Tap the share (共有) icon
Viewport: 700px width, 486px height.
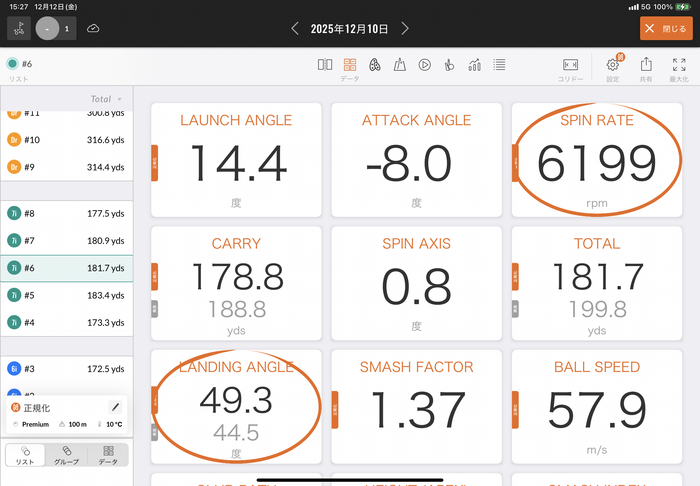coord(646,66)
